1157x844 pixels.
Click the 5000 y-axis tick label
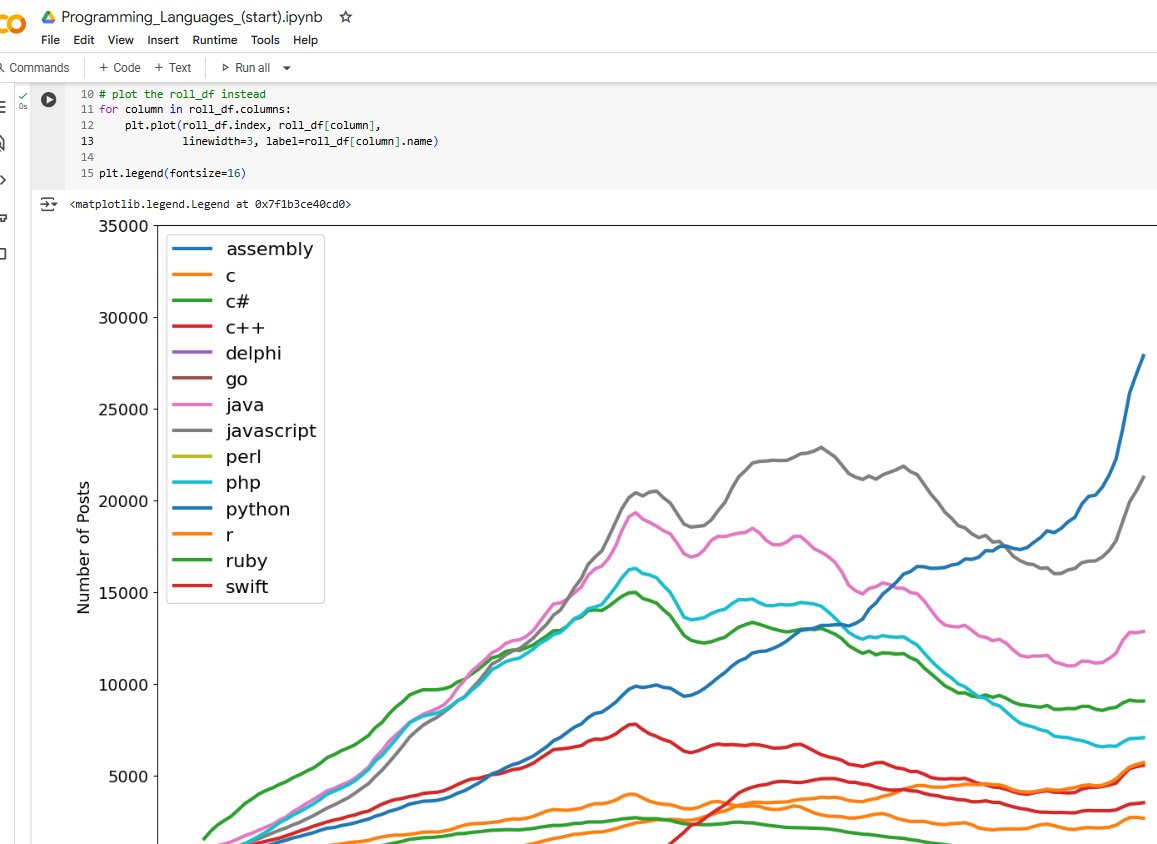click(x=128, y=777)
